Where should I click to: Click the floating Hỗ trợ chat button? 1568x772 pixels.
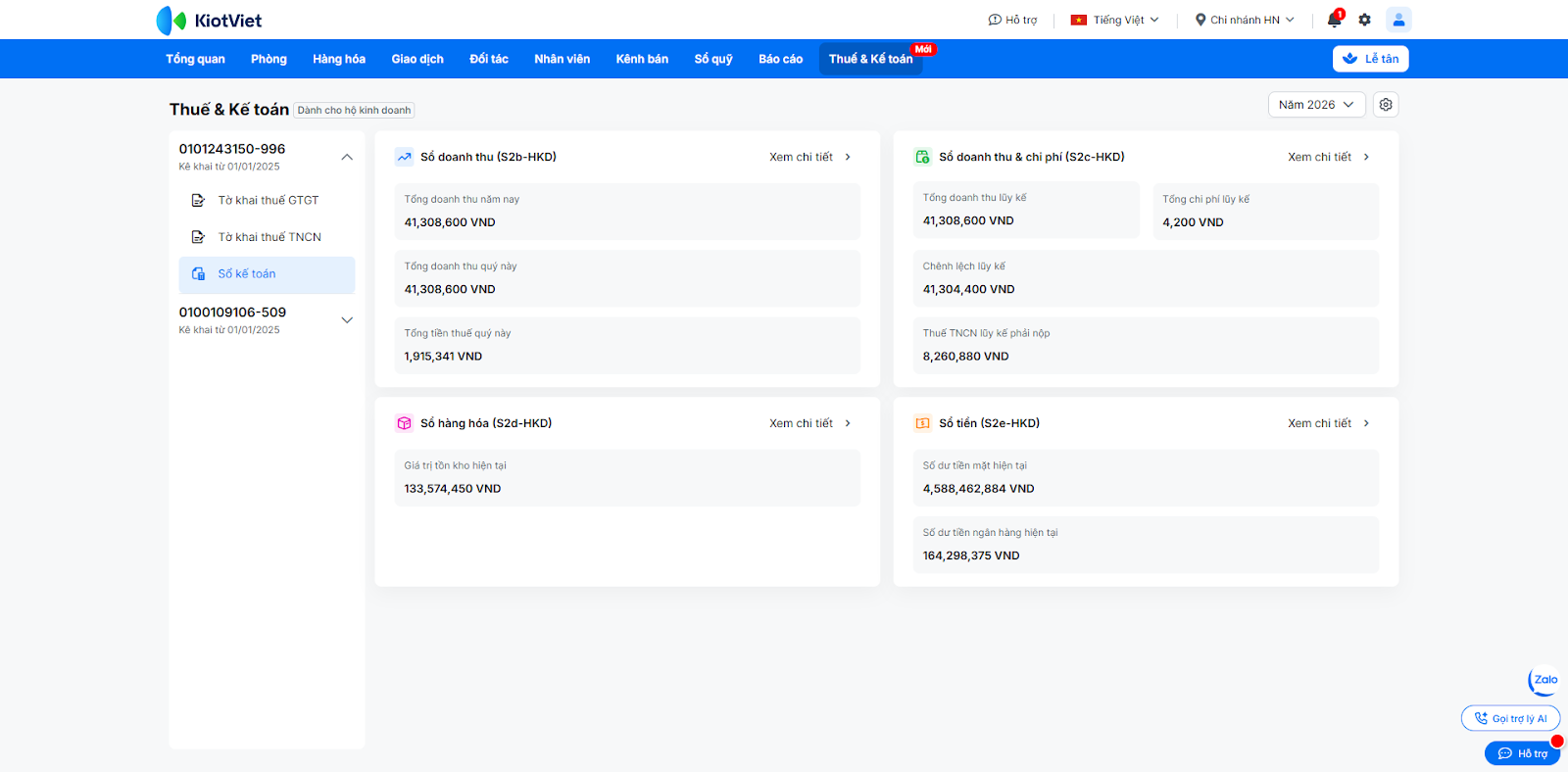pos(1523,753)
